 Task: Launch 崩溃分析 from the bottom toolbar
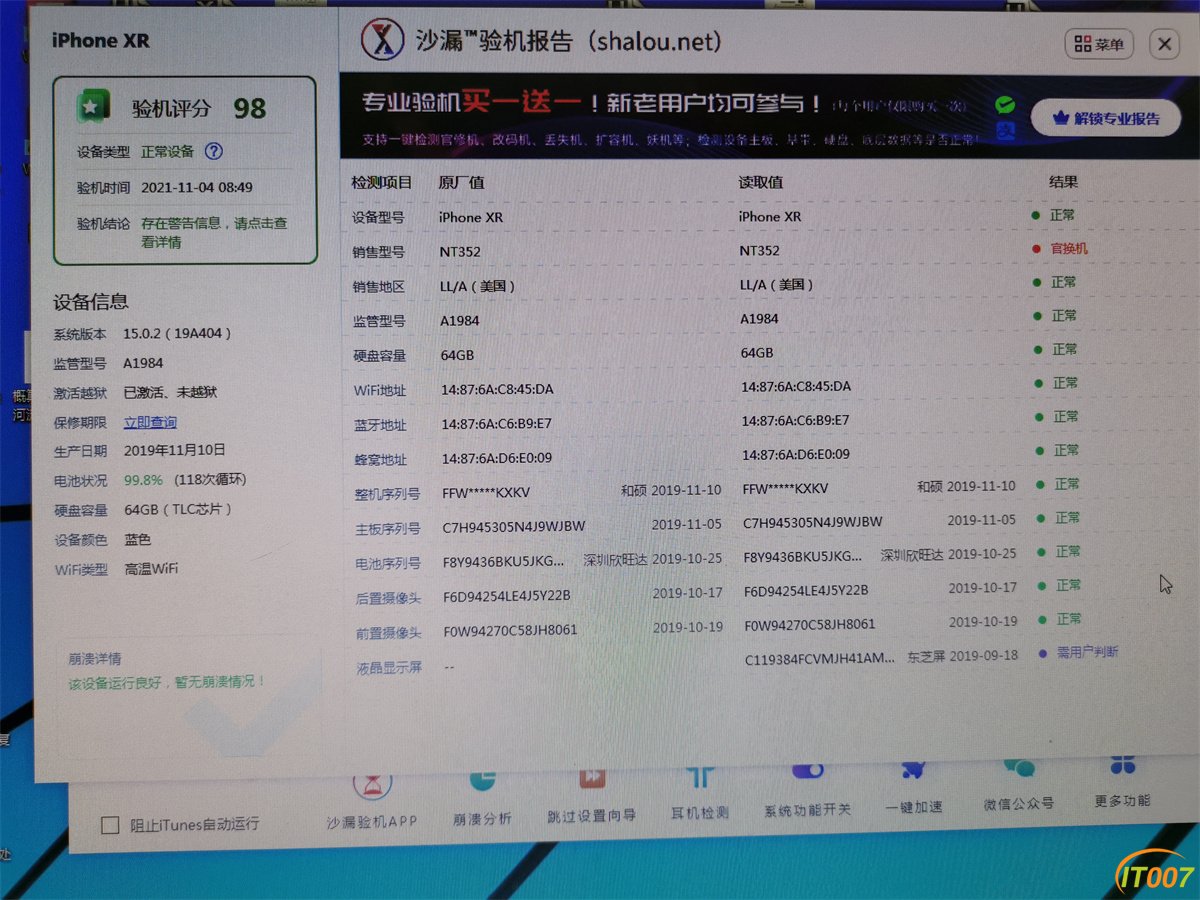482,798
